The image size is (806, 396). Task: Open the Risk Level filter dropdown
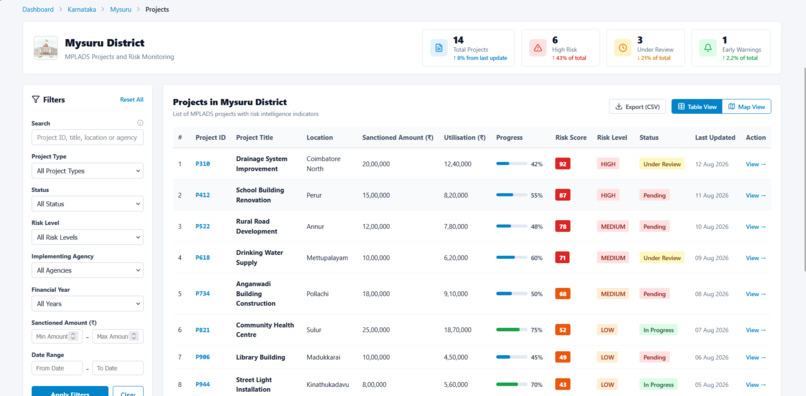87,237
